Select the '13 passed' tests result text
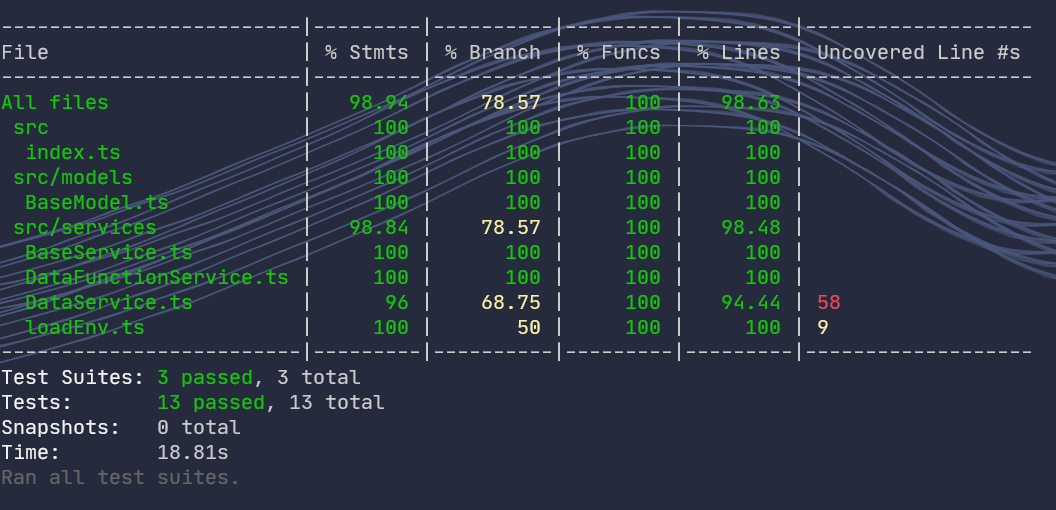This screenshot has width=1056, height=510. [211, 402]
